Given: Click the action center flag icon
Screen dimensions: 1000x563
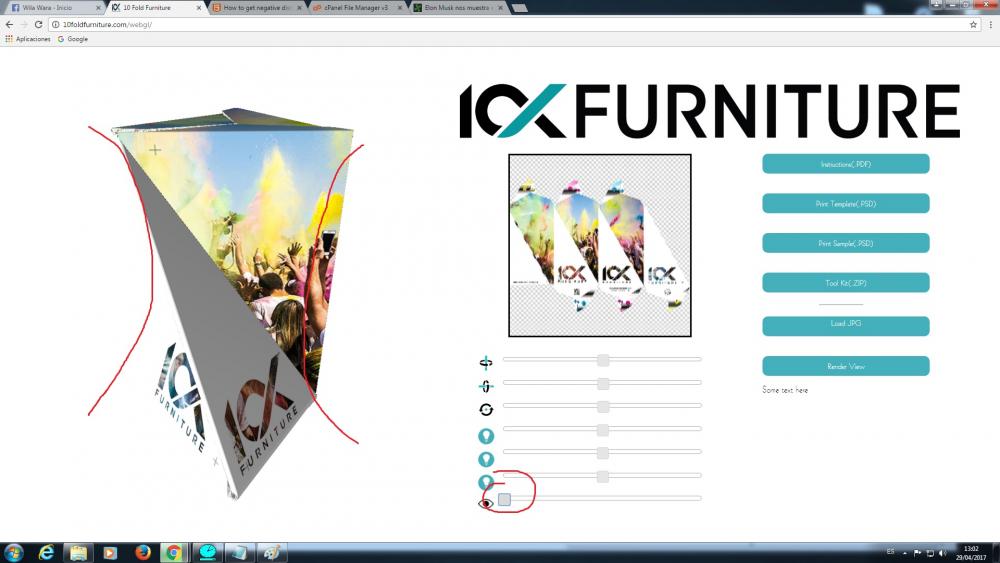Looking at the screenshot, I should [917, 553].
